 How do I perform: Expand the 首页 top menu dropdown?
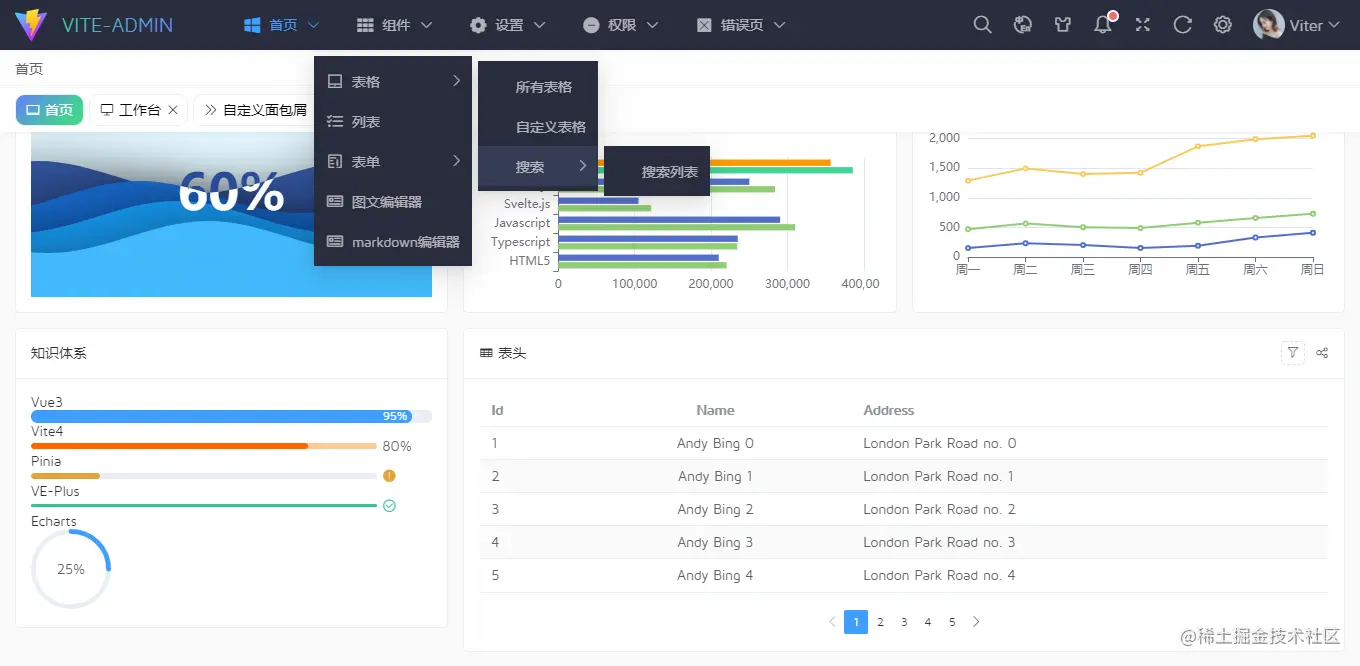pos(314,25)
